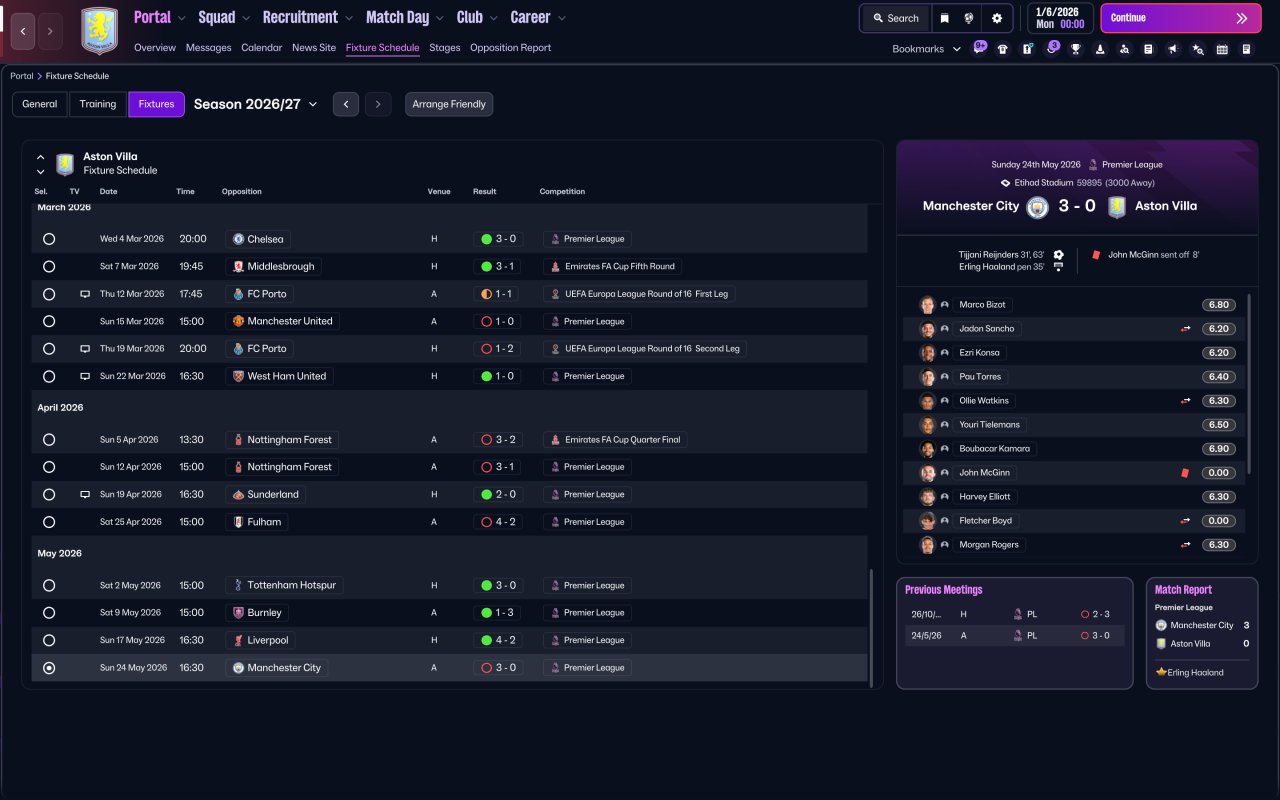This screenshot has height=800, width=1280.
Task: Click the Liverpool club crest icon
Action: pos(238,640)
